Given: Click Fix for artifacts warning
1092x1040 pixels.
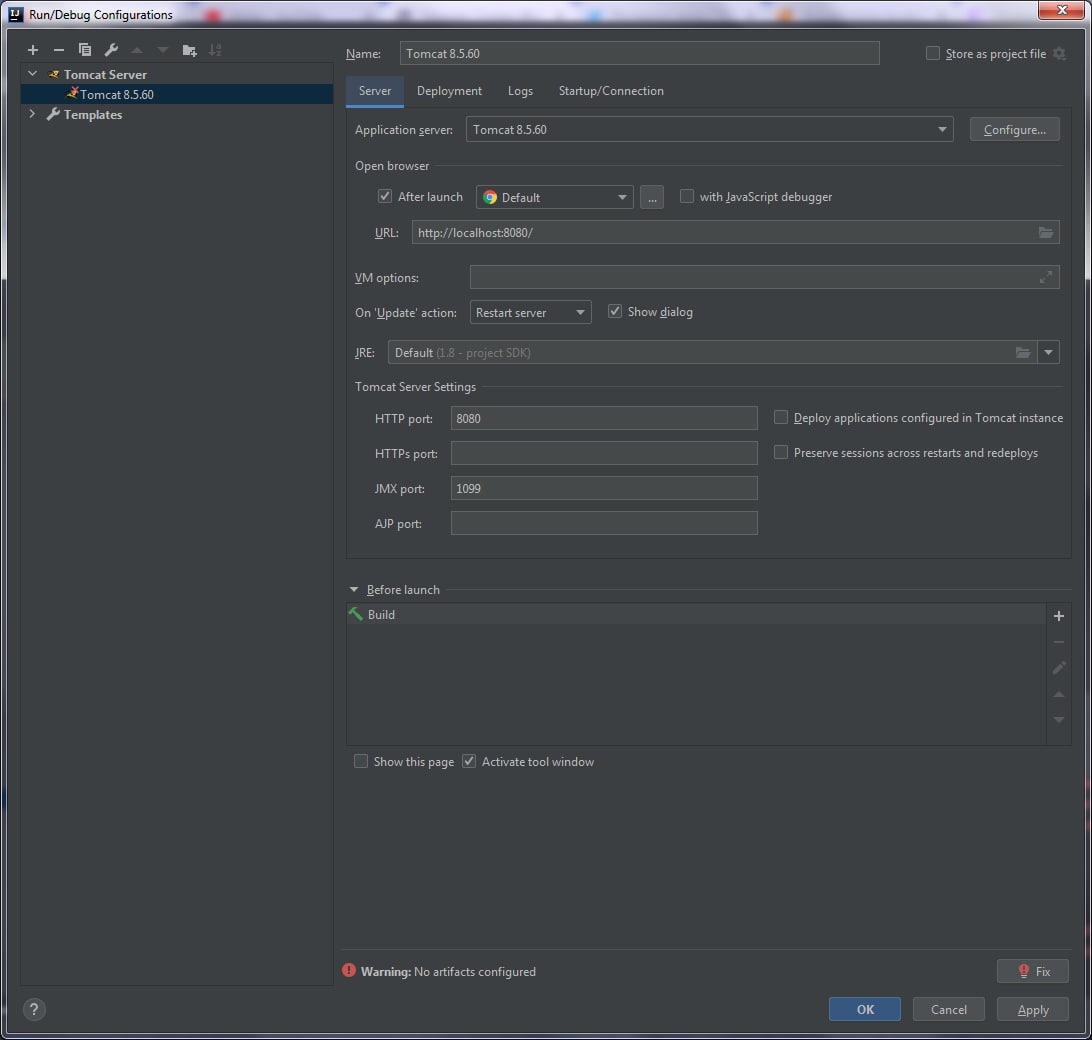Looking at the screenshot, I should 1032,971.
